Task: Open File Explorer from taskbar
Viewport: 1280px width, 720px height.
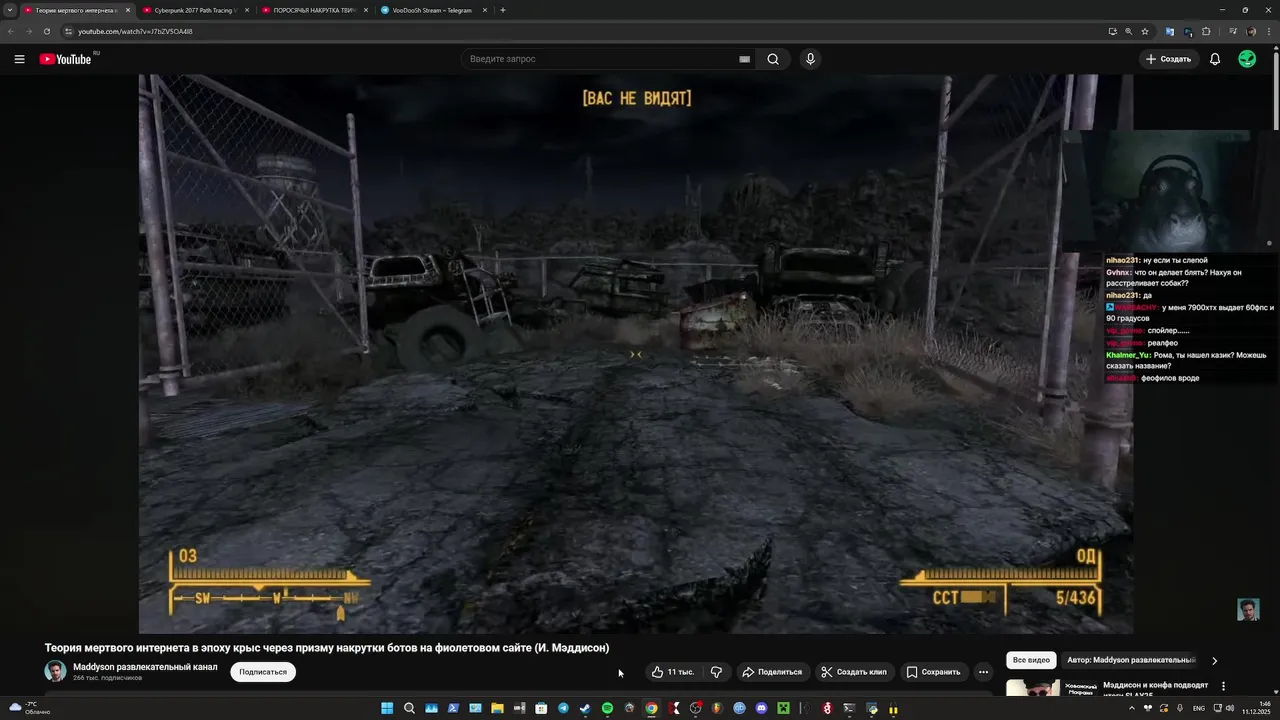Action: (x=497, y=708)
